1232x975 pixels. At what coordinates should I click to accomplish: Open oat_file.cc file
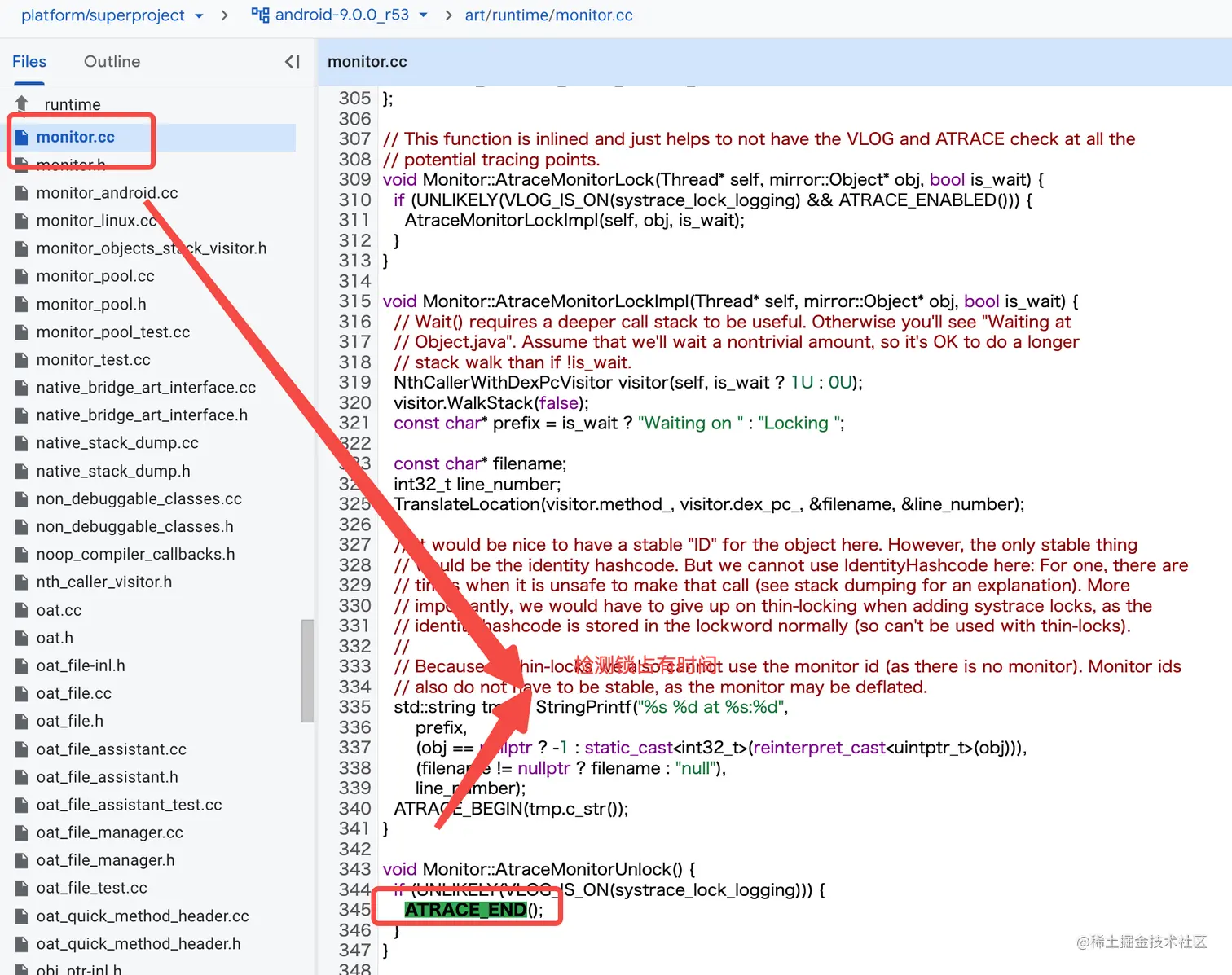[x=74, y=693]
